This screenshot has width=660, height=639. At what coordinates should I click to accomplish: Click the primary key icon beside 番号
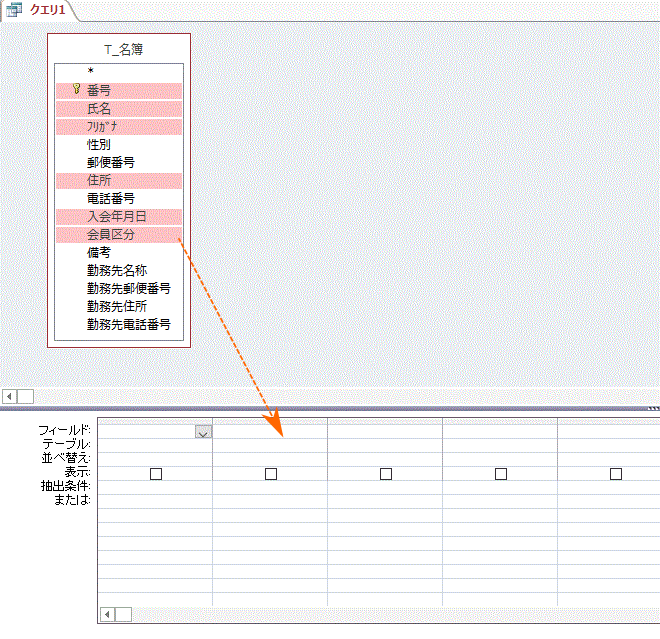pyautogui.click(x=77, y=89)
